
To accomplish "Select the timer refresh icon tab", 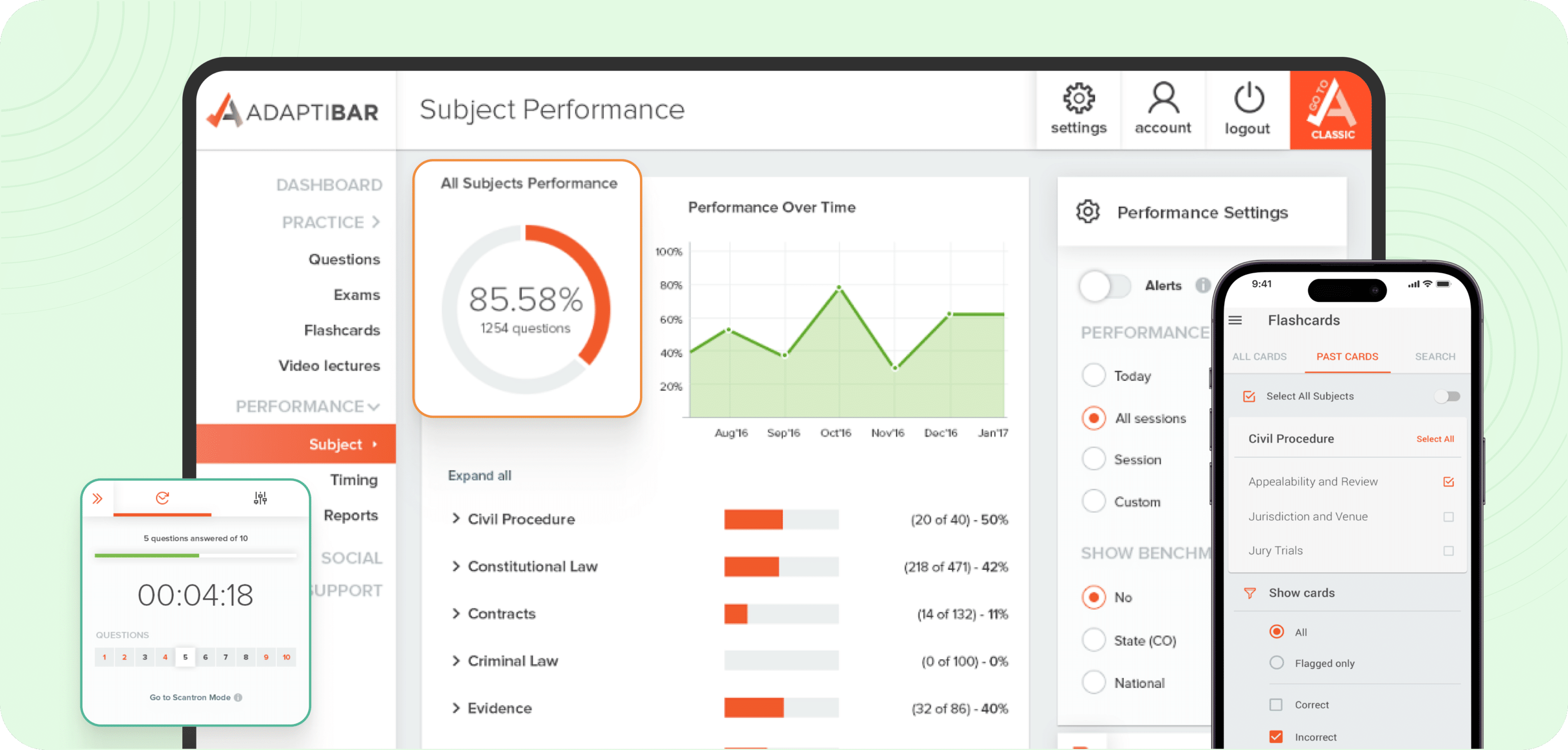I will [x=162, y=498].
